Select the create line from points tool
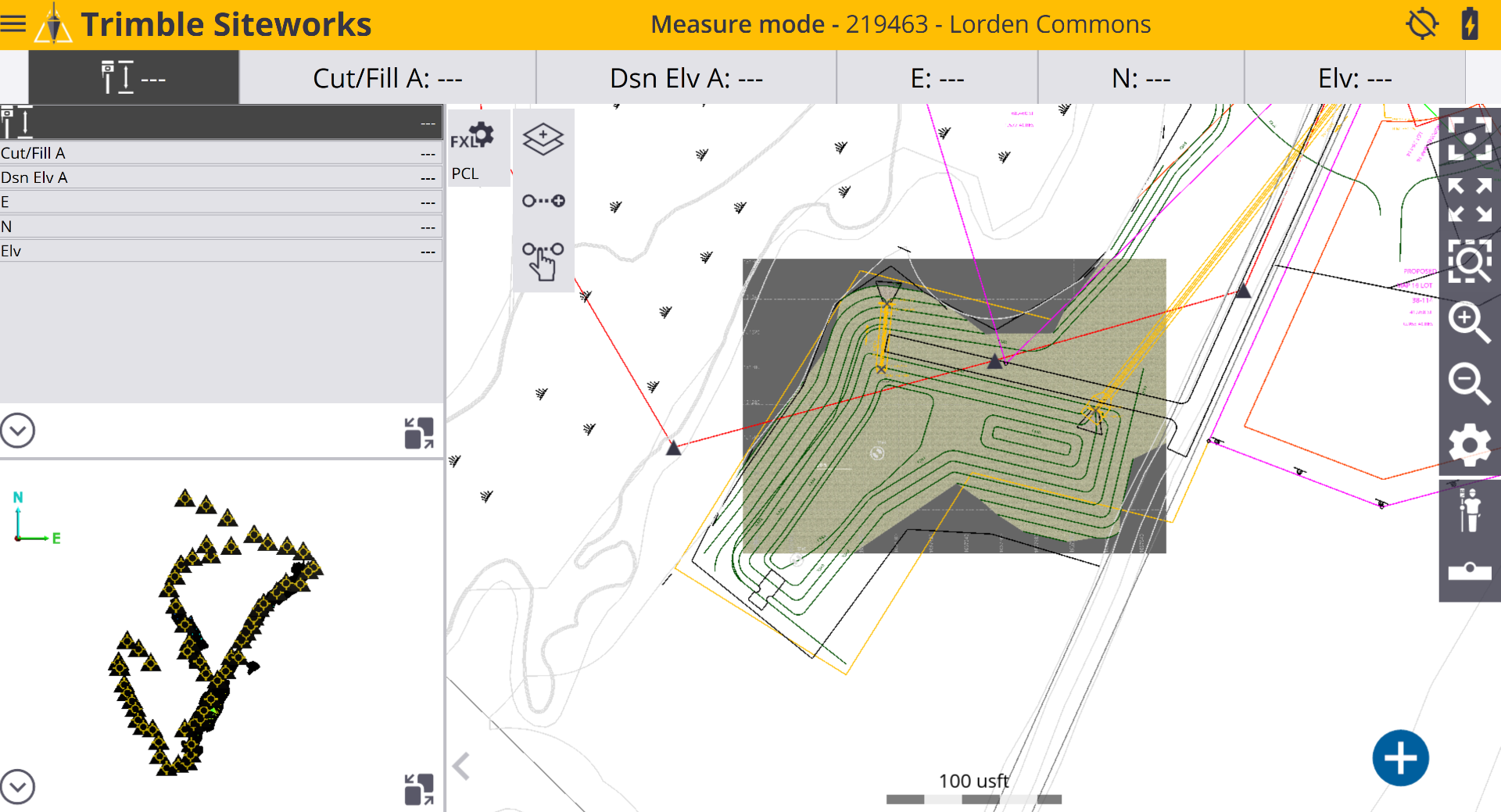The width and height of the screenshot is (1501, 812). pyautogui.click(x=543, y=201)
